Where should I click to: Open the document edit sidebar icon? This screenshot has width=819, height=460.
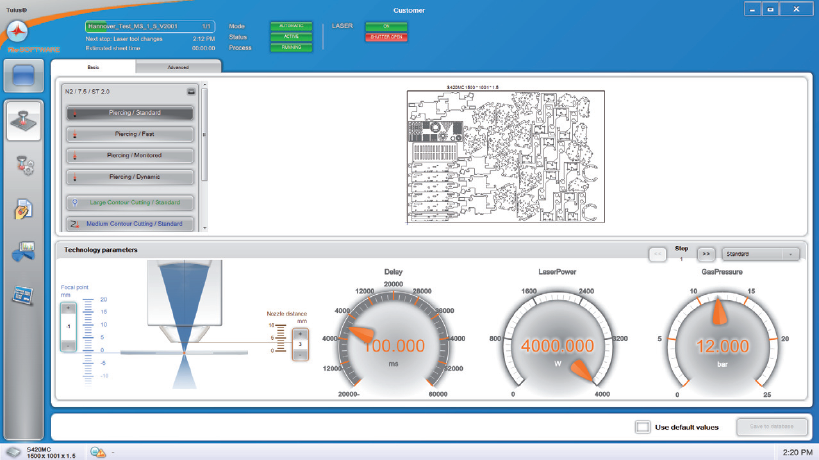23,209
